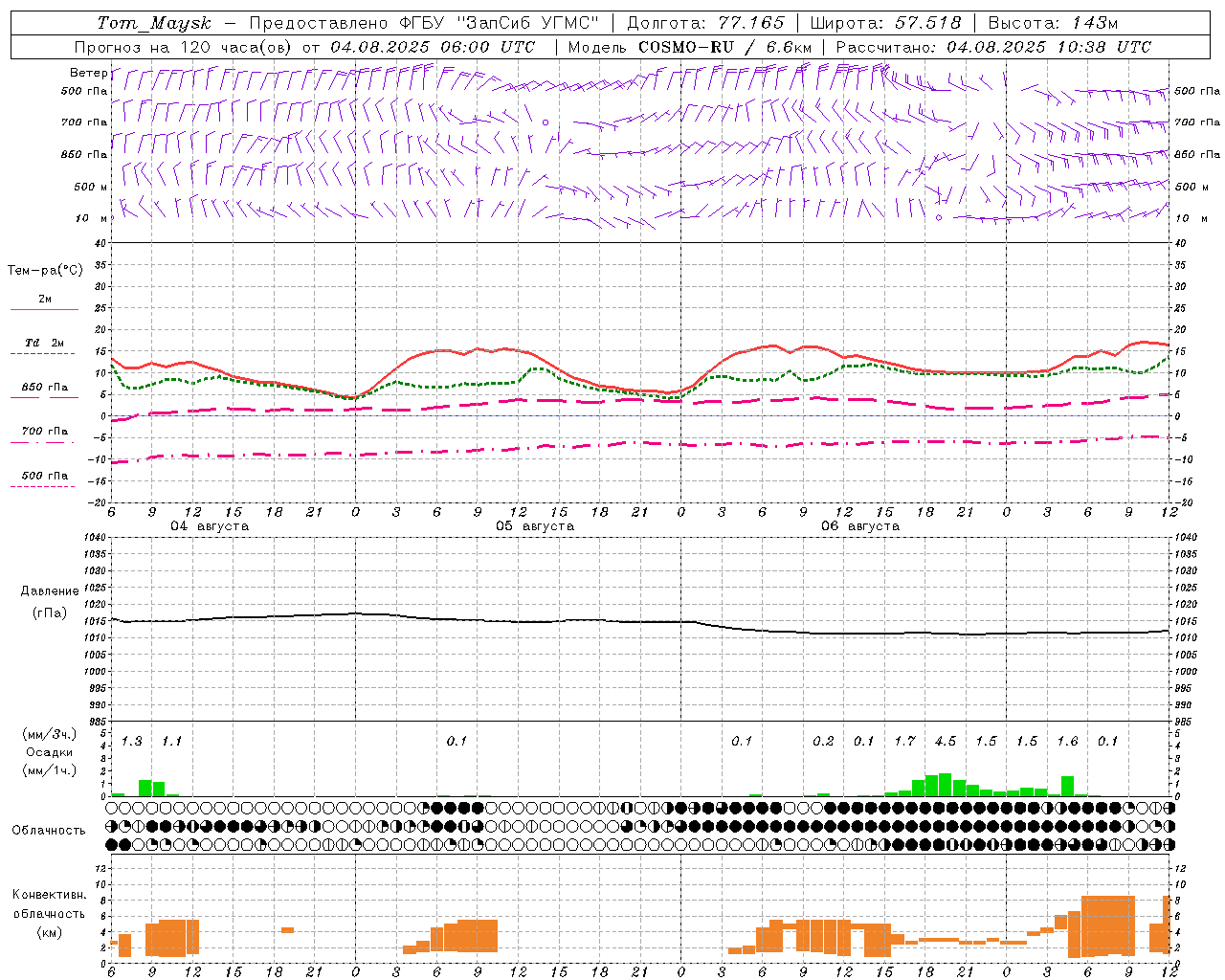
Task: Click the Рассчитано: 04.08.2025 10:38 UTC timestamp
Action: [993, 47]
